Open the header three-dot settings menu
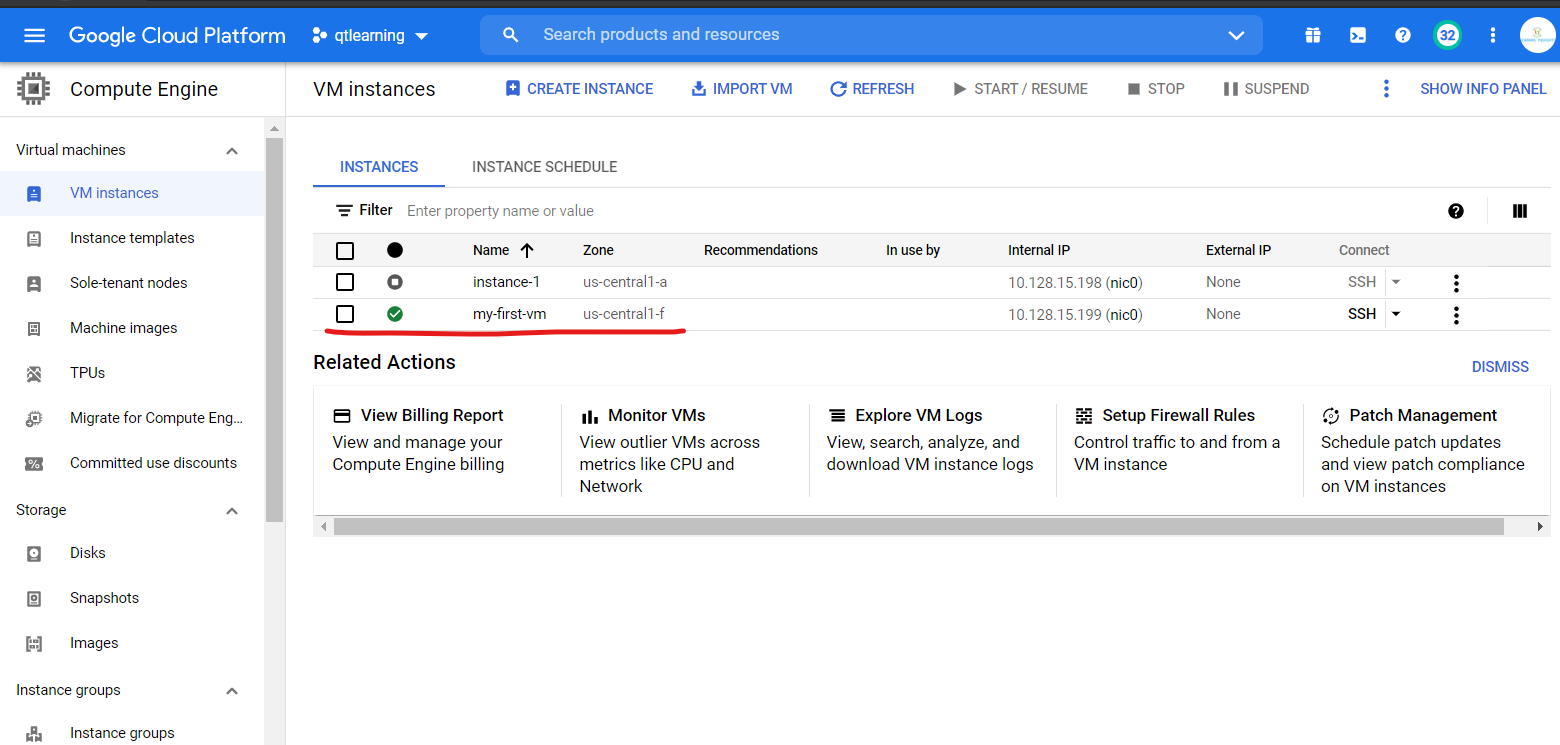1560x745 pixels. point(1493,35)
